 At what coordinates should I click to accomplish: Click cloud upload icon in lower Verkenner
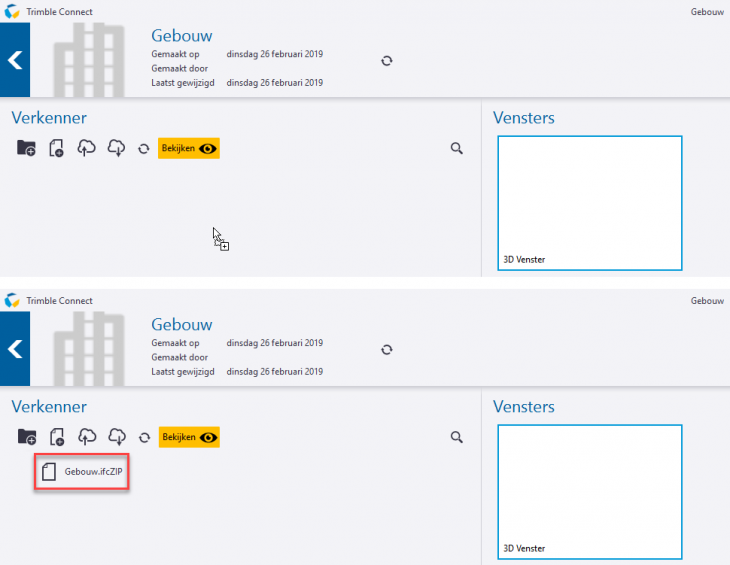(x=87, y=437)
